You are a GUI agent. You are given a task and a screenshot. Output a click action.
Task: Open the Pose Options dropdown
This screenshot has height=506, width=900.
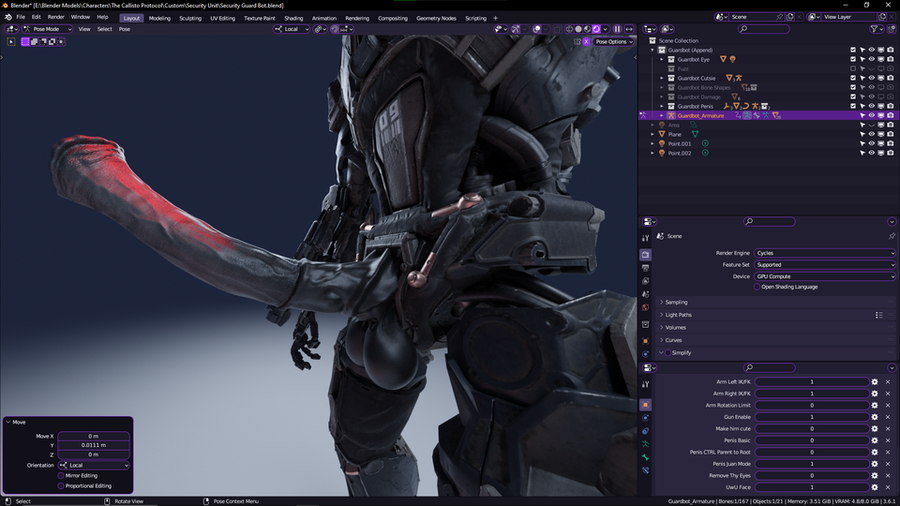[x=614, y=42]
